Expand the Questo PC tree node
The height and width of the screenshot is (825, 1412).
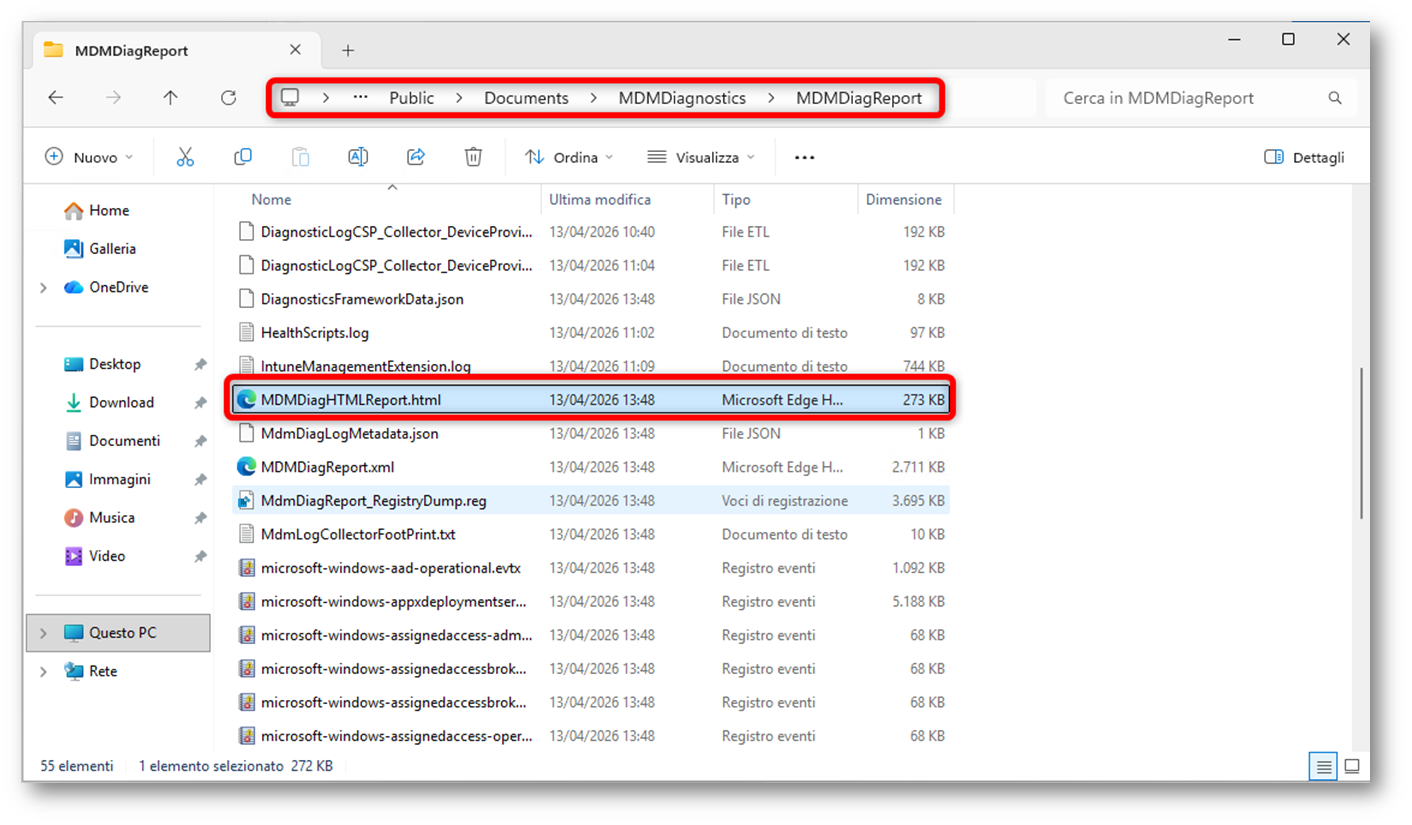(x=43, y=633)
